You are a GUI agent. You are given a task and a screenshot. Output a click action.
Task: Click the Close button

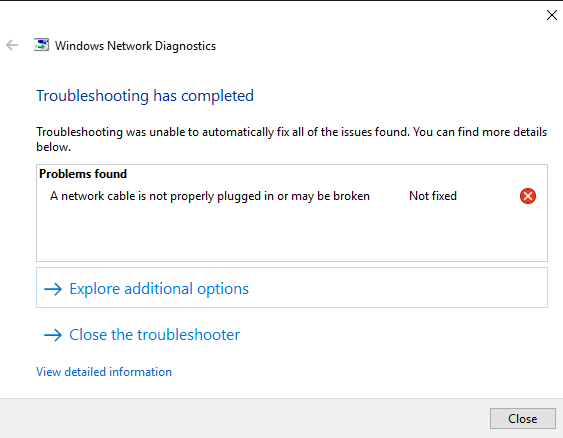coord(523,419)
